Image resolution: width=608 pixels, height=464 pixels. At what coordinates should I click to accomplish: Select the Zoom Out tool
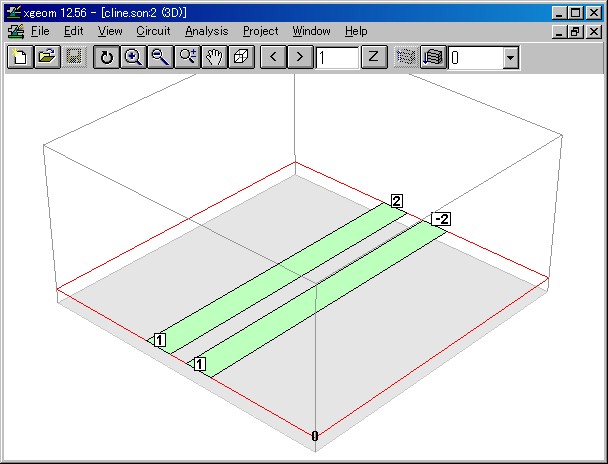click(161, 57)
